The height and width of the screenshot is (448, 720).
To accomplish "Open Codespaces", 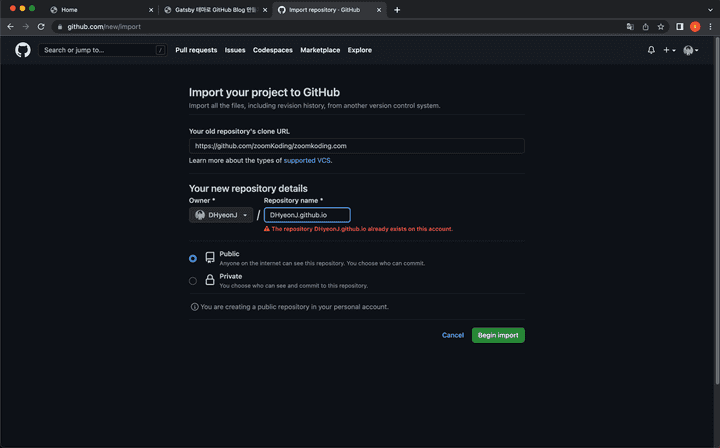I will click(x=272, y=50).
